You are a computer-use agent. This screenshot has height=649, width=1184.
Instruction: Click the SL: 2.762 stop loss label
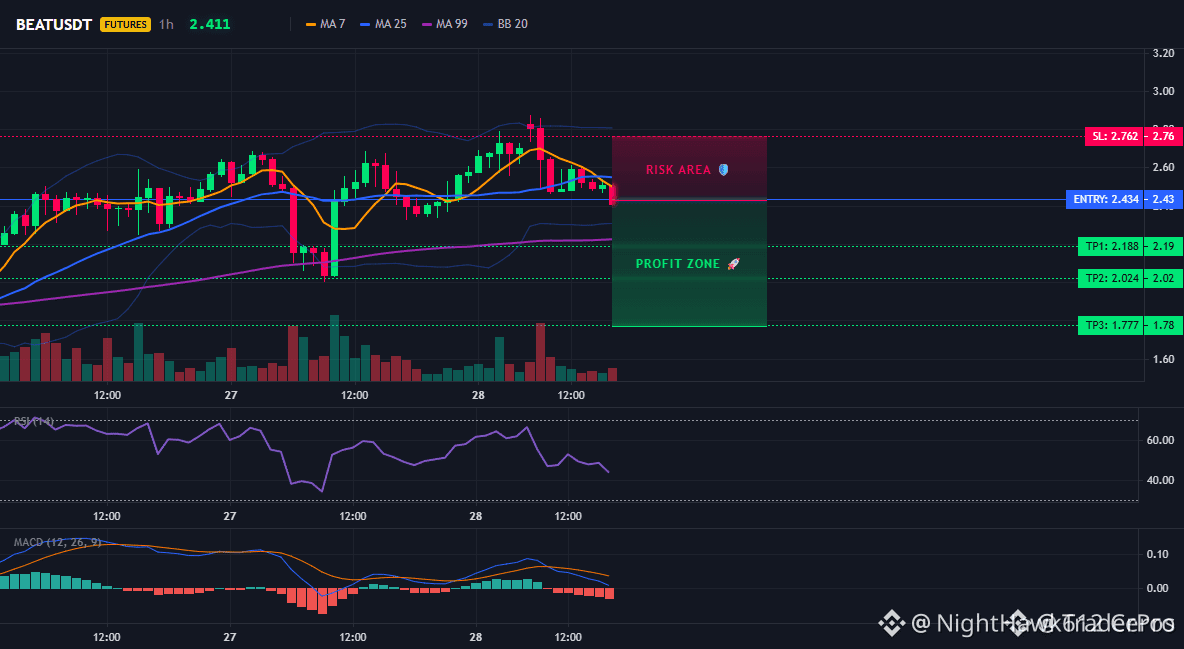click(1114, 137)
